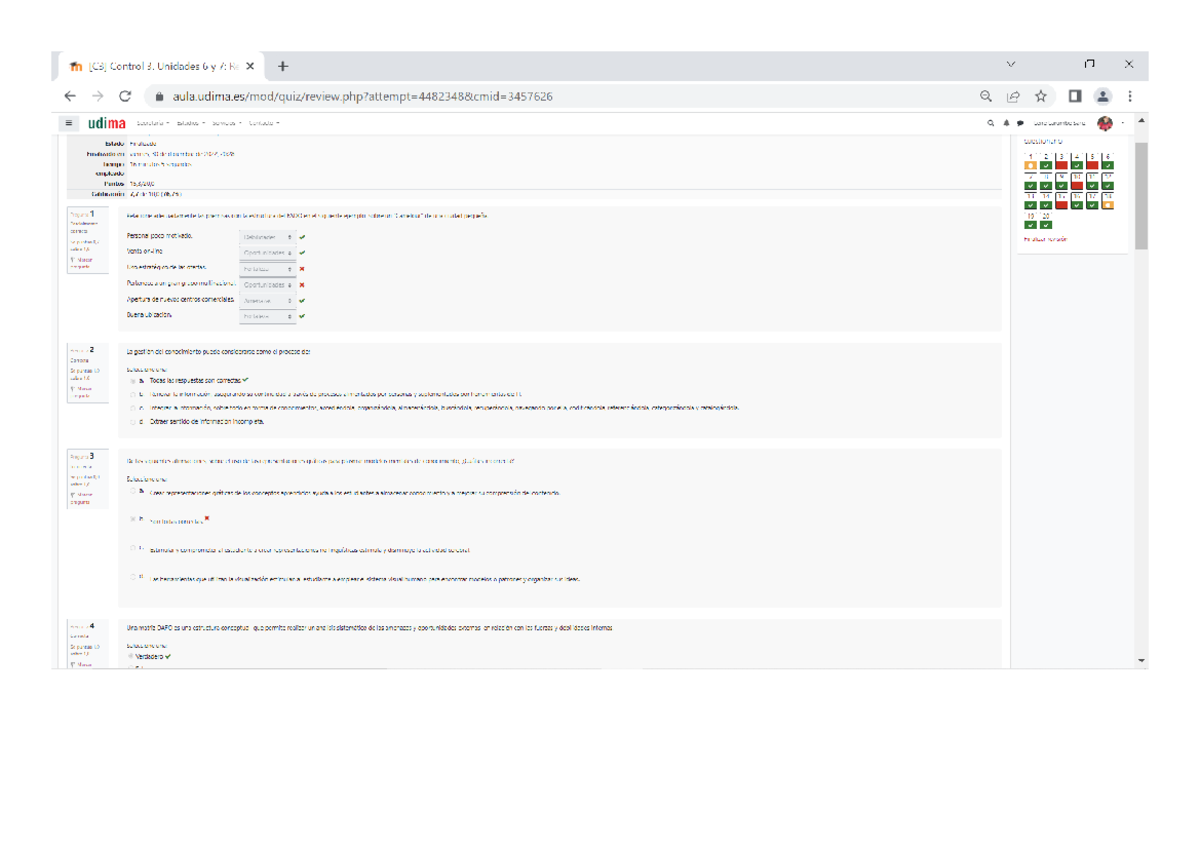The height and width of the screenshot is (849, 1200).
Task: Open the notifications bell icon
Action: (x=1005, y=124)
